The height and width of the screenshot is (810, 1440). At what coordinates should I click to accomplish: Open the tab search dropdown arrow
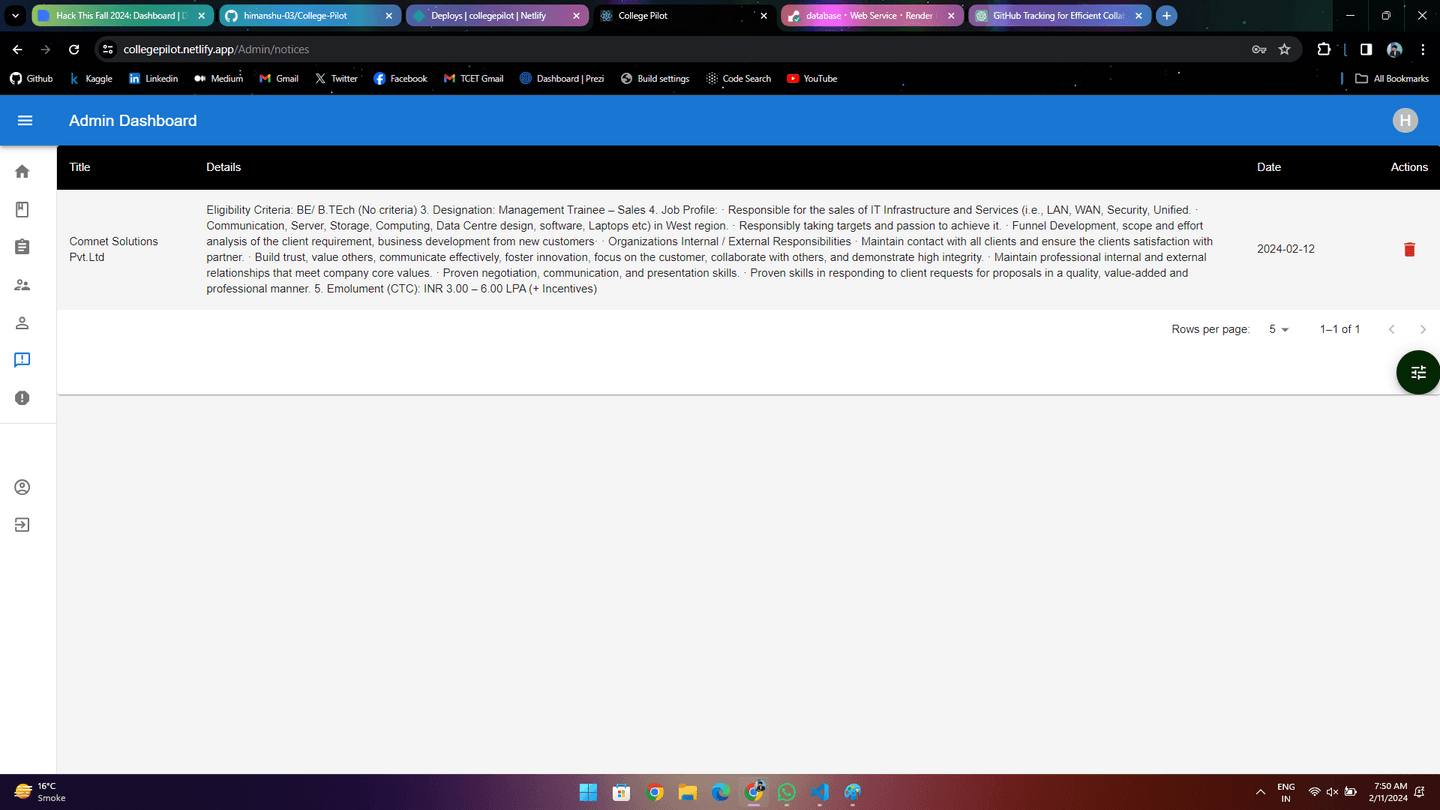point(15,16)
